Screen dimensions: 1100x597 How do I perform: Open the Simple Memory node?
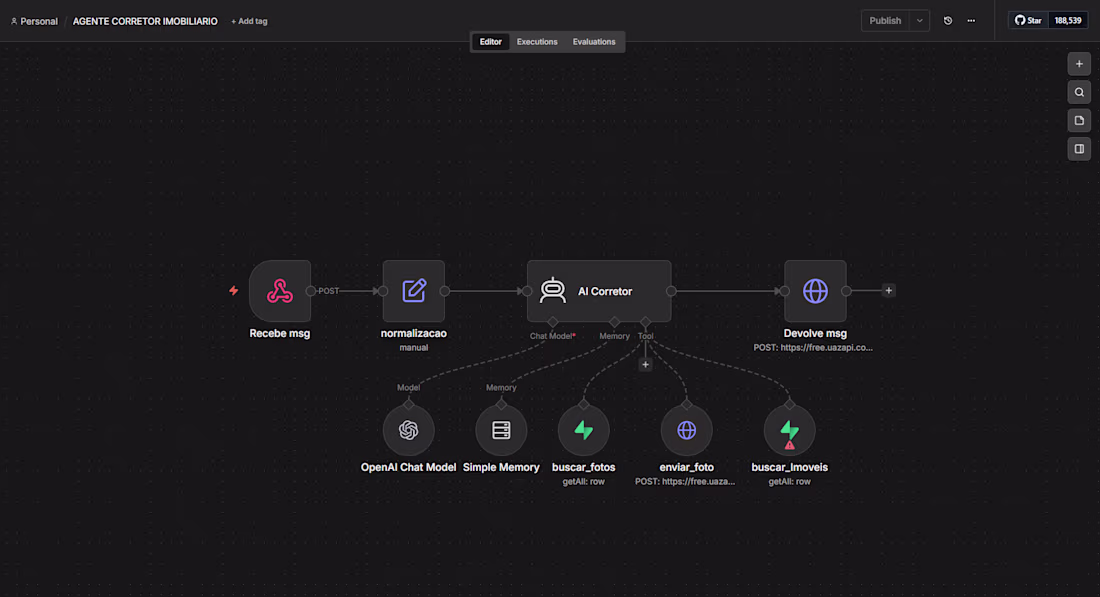(x=501, y=430)
